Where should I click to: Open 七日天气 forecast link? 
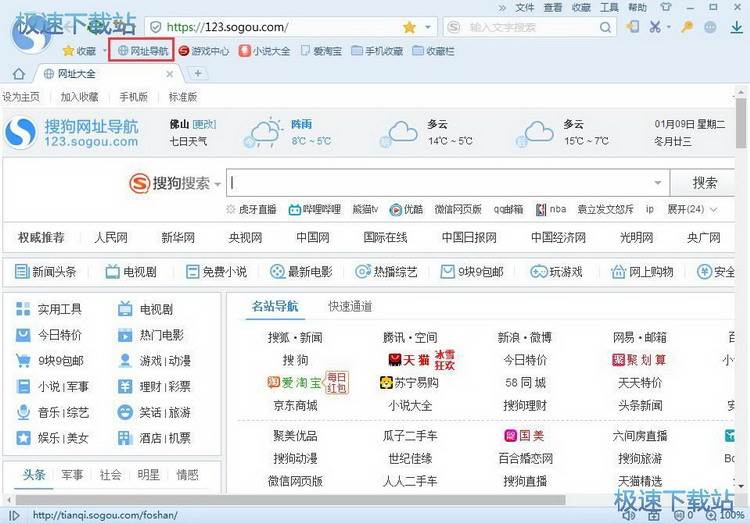(x=188, y=142)
